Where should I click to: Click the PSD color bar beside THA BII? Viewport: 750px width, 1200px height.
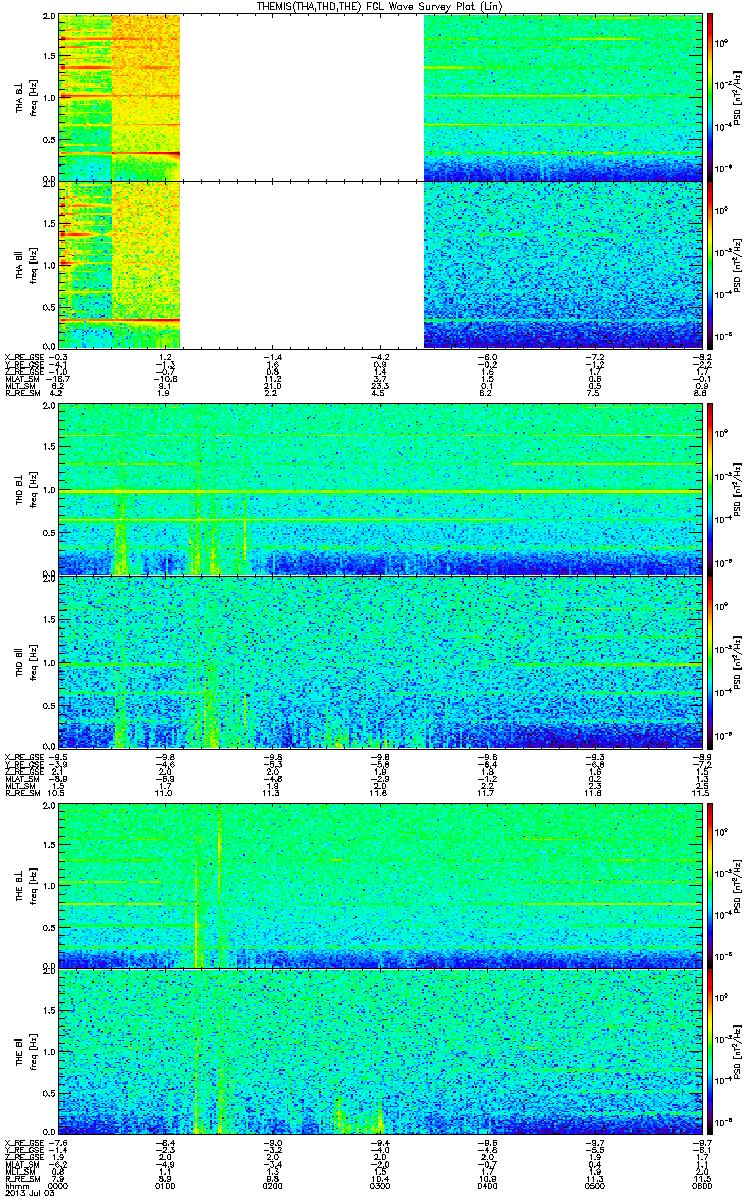(711, 264)
